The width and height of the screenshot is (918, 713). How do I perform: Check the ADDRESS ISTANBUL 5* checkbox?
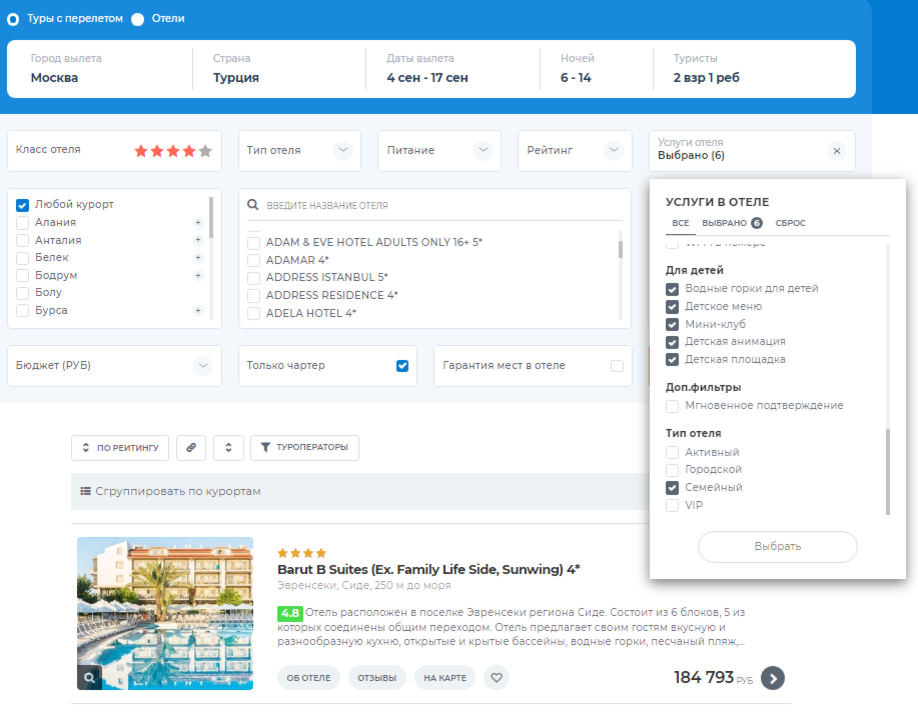click(x=254, y=277)
